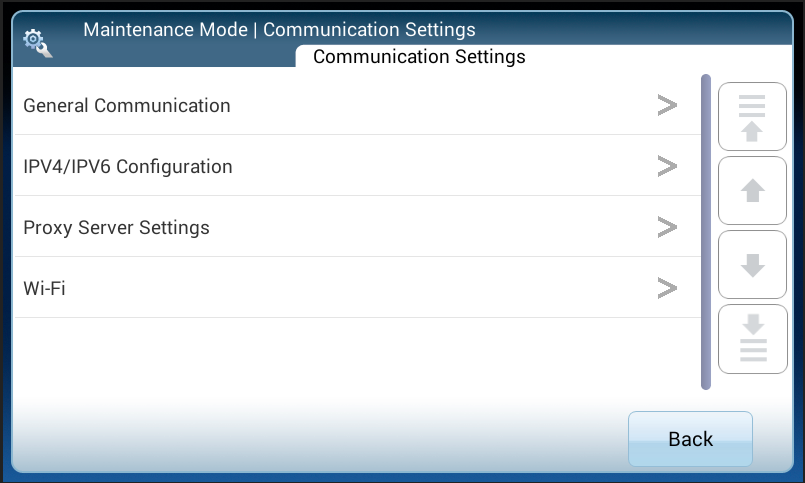Click Communication Settings text in header breadcrumb
Screen dimensions: 805x483
[x=369, y=29]
